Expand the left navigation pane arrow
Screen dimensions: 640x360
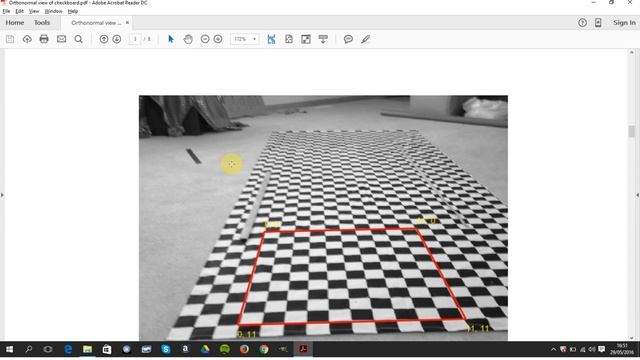[x=2, y=195]
